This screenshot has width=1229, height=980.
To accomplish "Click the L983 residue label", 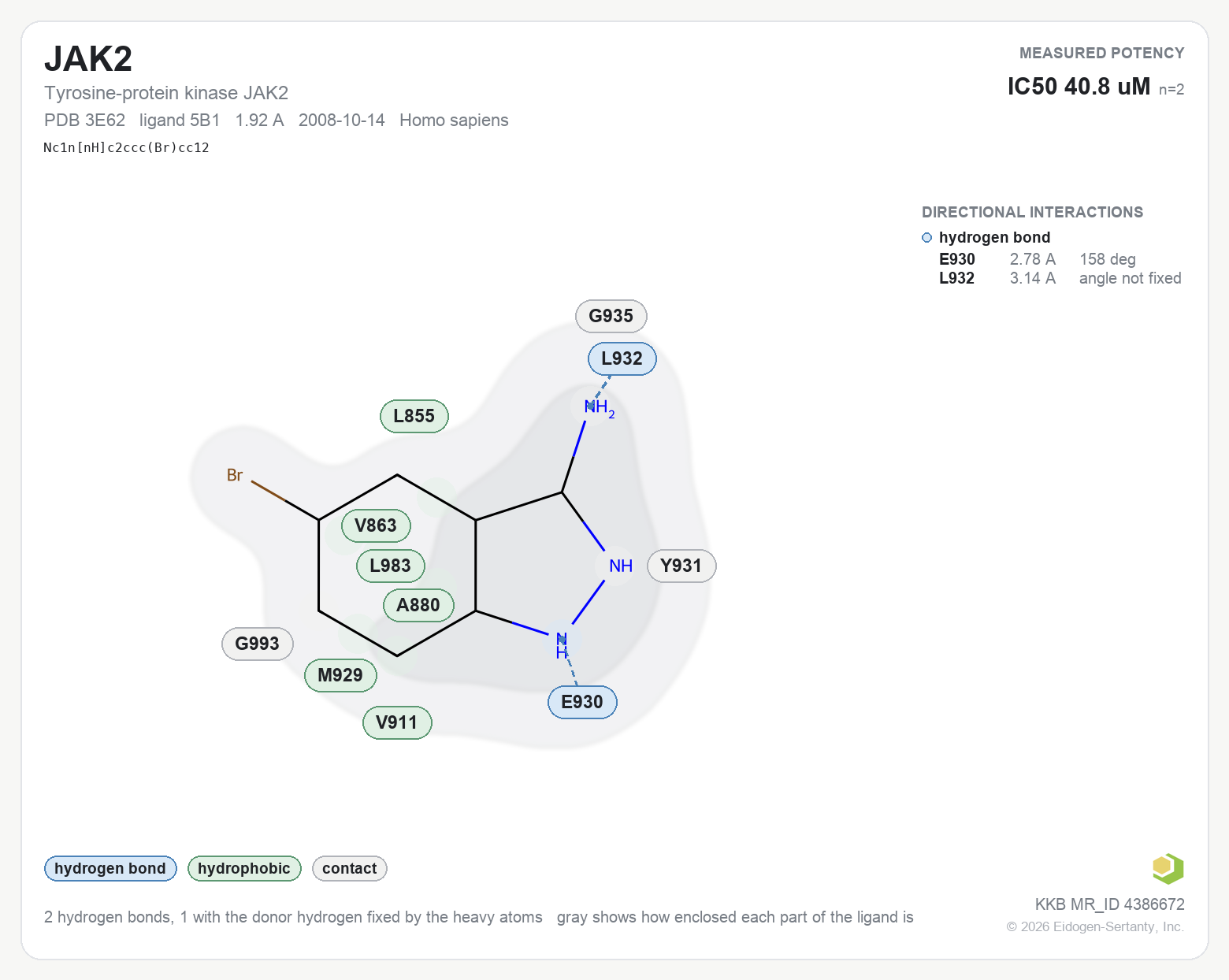I will click(391, 566).
